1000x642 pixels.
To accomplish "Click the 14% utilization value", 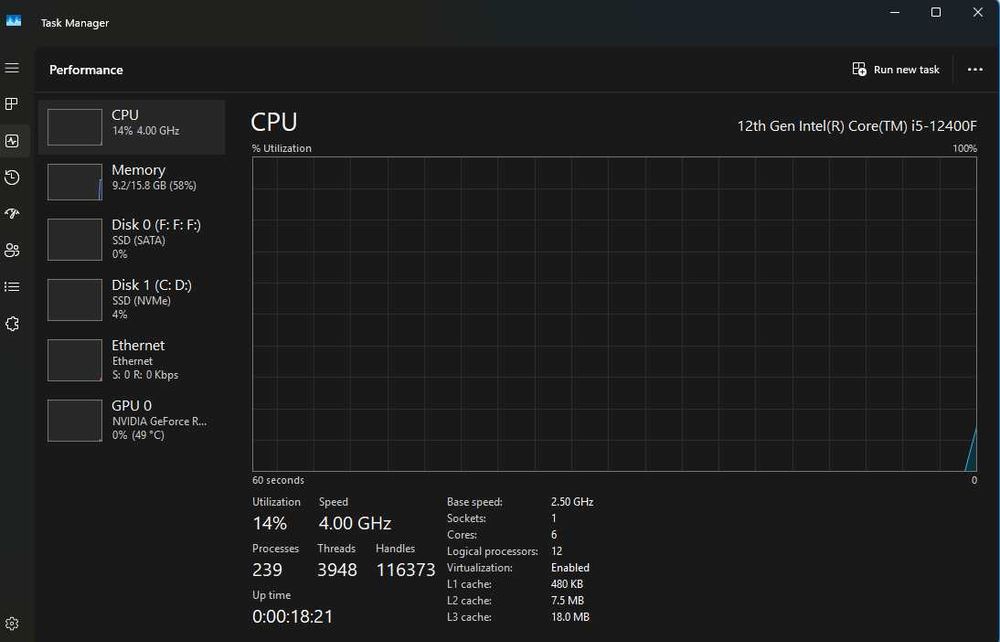I will tap(270, 523).
